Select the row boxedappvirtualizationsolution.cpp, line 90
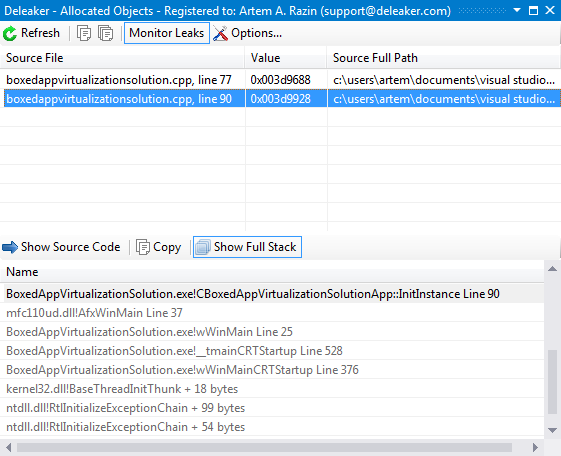The height and width of the screenshot is (456, 561). [280, 99]
